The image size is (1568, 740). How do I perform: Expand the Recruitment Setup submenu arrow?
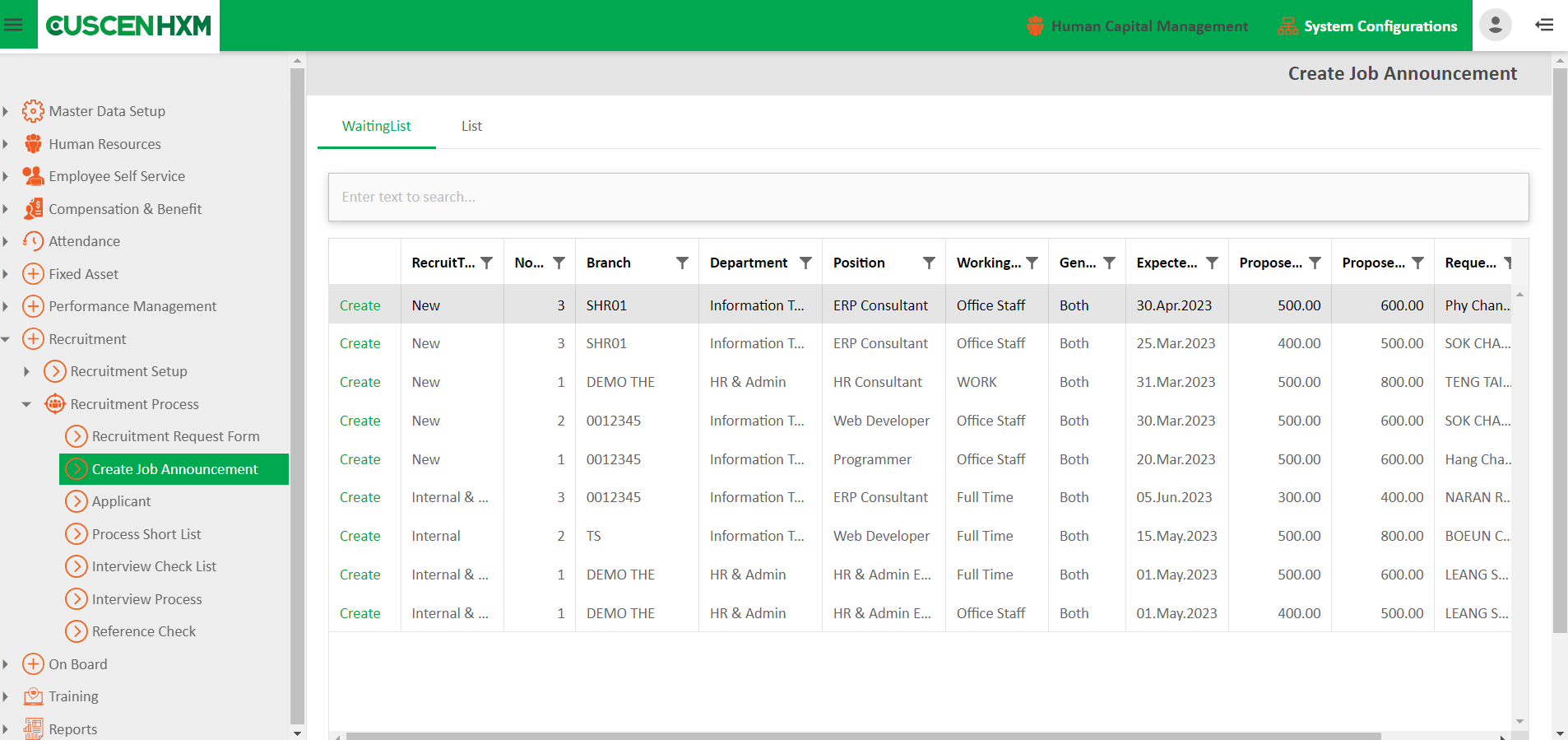(x=26, y=372)
